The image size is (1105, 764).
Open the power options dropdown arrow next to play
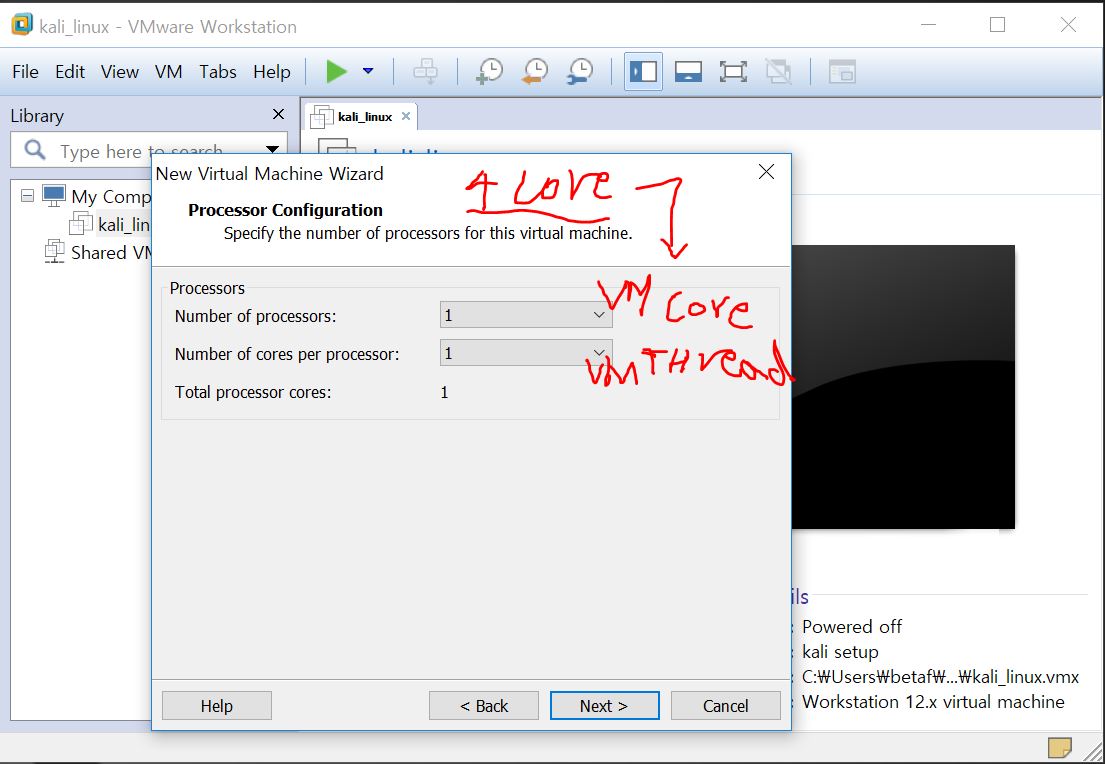tap(368, 71)
